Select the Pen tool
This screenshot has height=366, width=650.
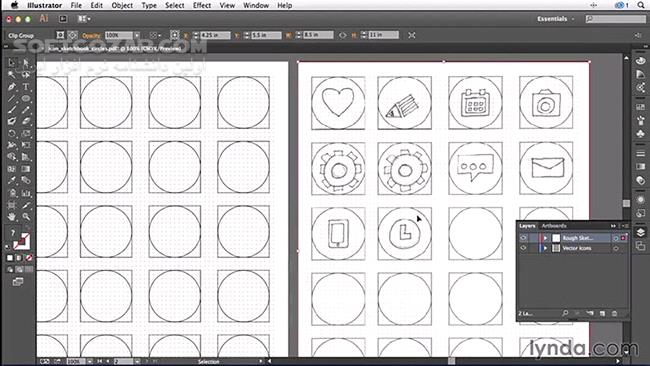(x=12, y=87)
